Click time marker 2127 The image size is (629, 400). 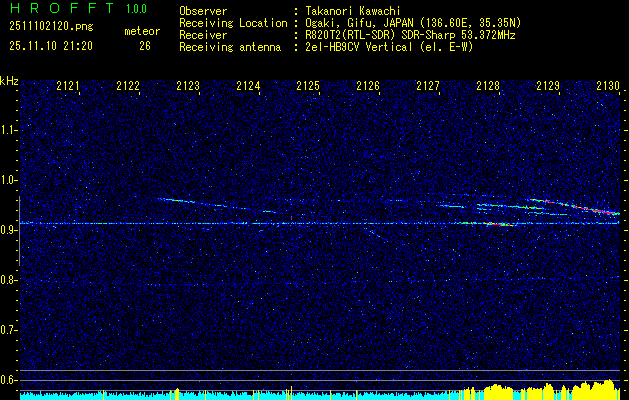[x=428, y=86]
